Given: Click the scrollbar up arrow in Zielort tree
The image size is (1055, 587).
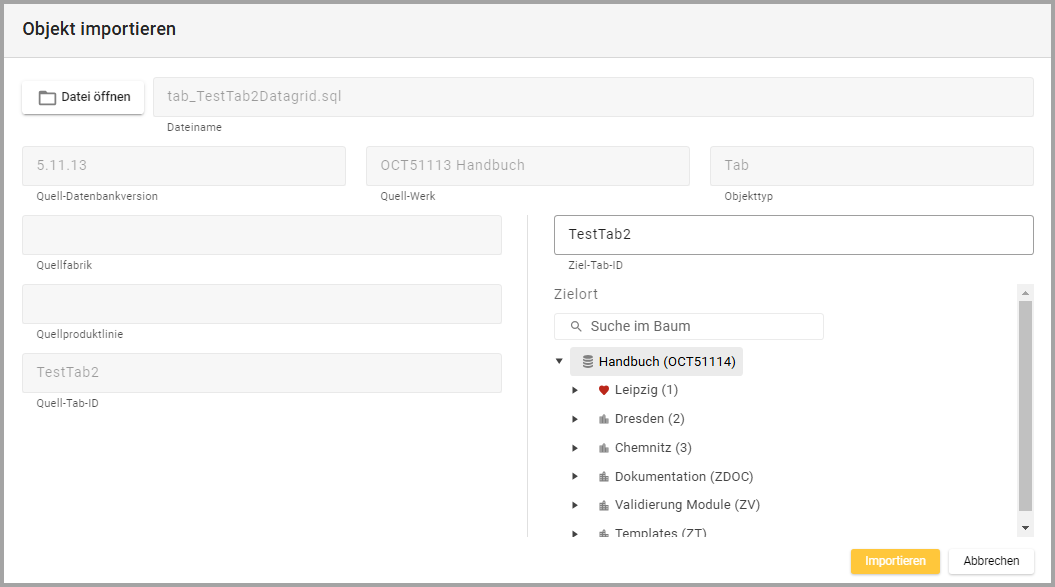Looking at the screenshot, I should pos(1025,292).
